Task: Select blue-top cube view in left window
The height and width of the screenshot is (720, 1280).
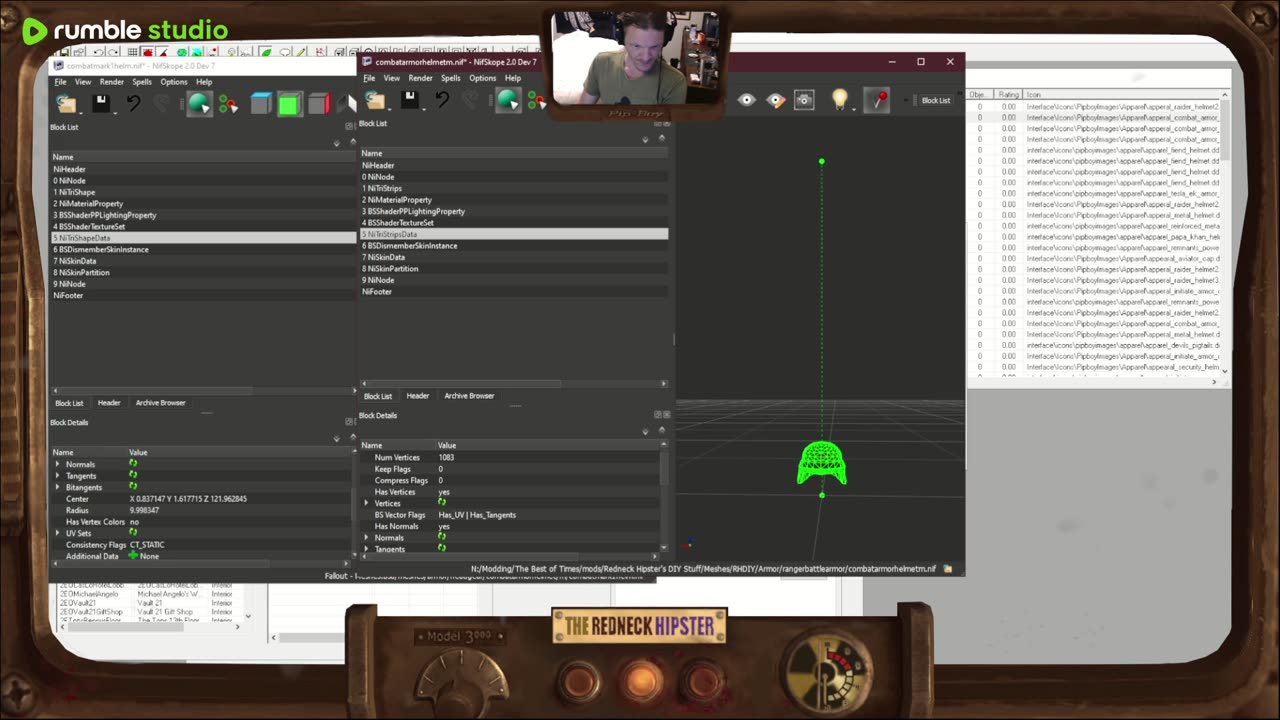Action: 260,103
